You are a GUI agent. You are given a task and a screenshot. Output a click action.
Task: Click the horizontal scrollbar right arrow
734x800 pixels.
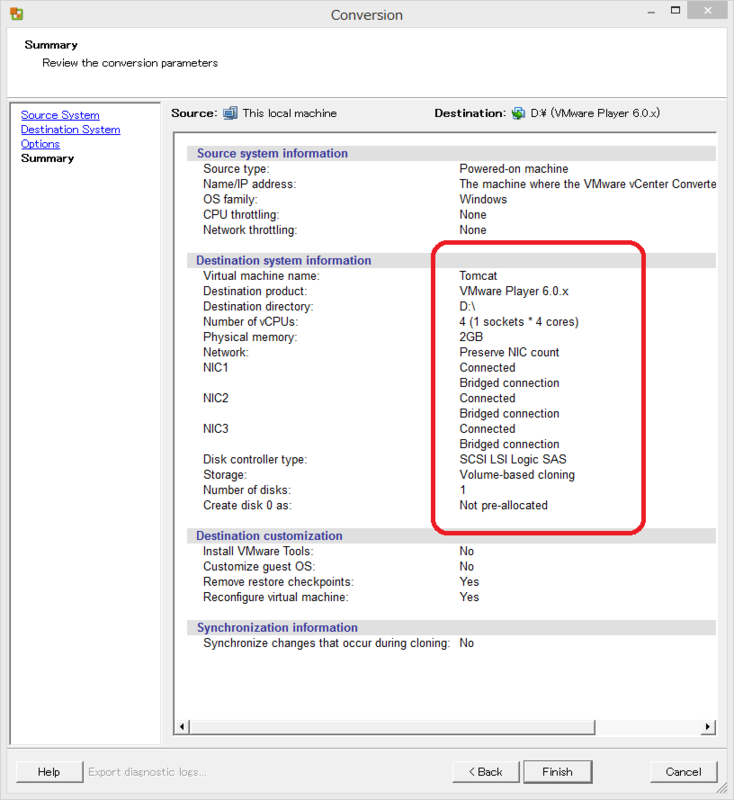(708, 727)
